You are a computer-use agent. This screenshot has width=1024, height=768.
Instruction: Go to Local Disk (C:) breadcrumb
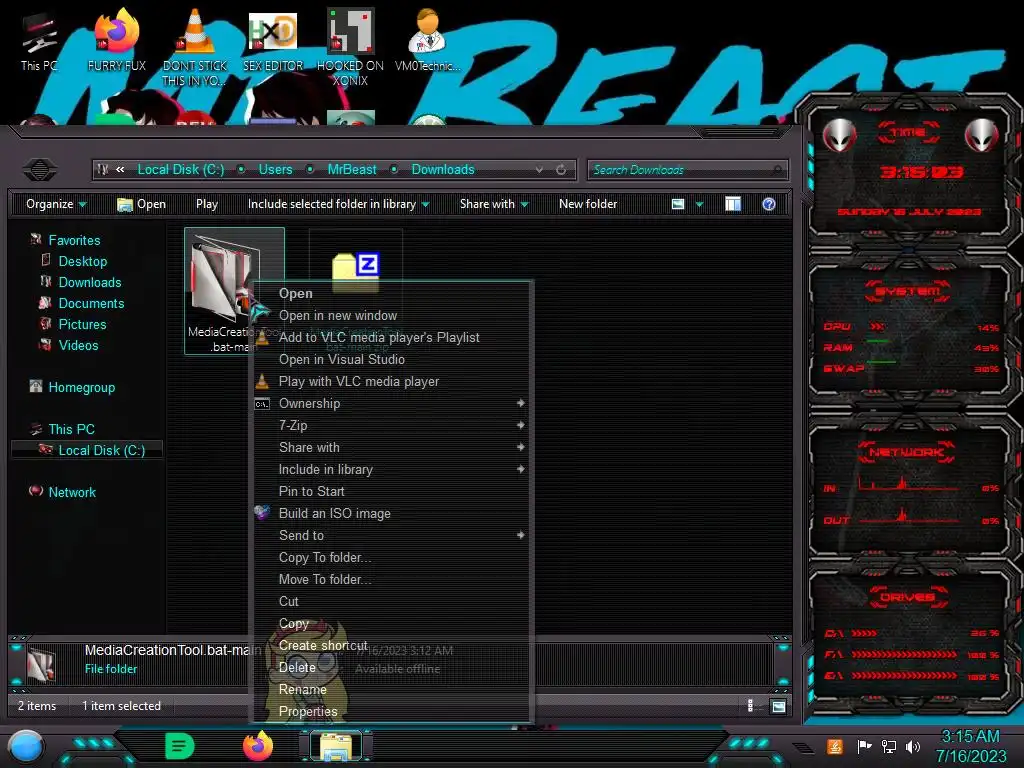181,170
